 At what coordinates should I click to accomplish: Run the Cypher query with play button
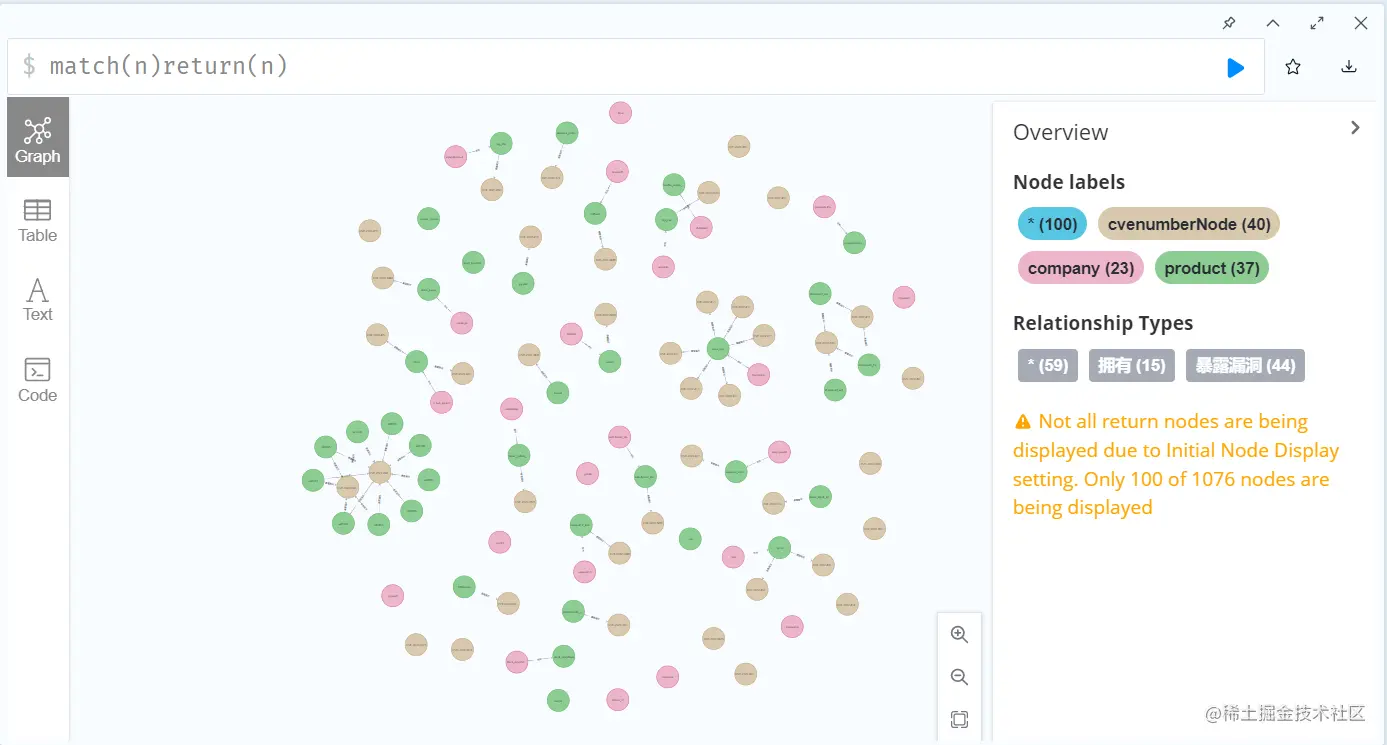point(1235,67)
